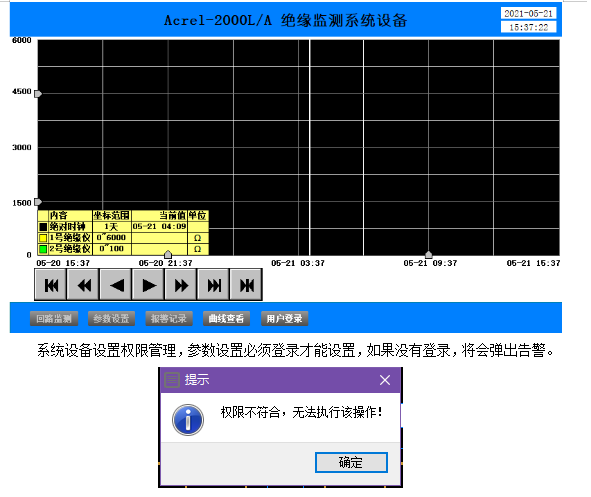The image size is (591, 497).
Task: Click the time-axis marker near 05-21 09:37
Action: (429, 255)
